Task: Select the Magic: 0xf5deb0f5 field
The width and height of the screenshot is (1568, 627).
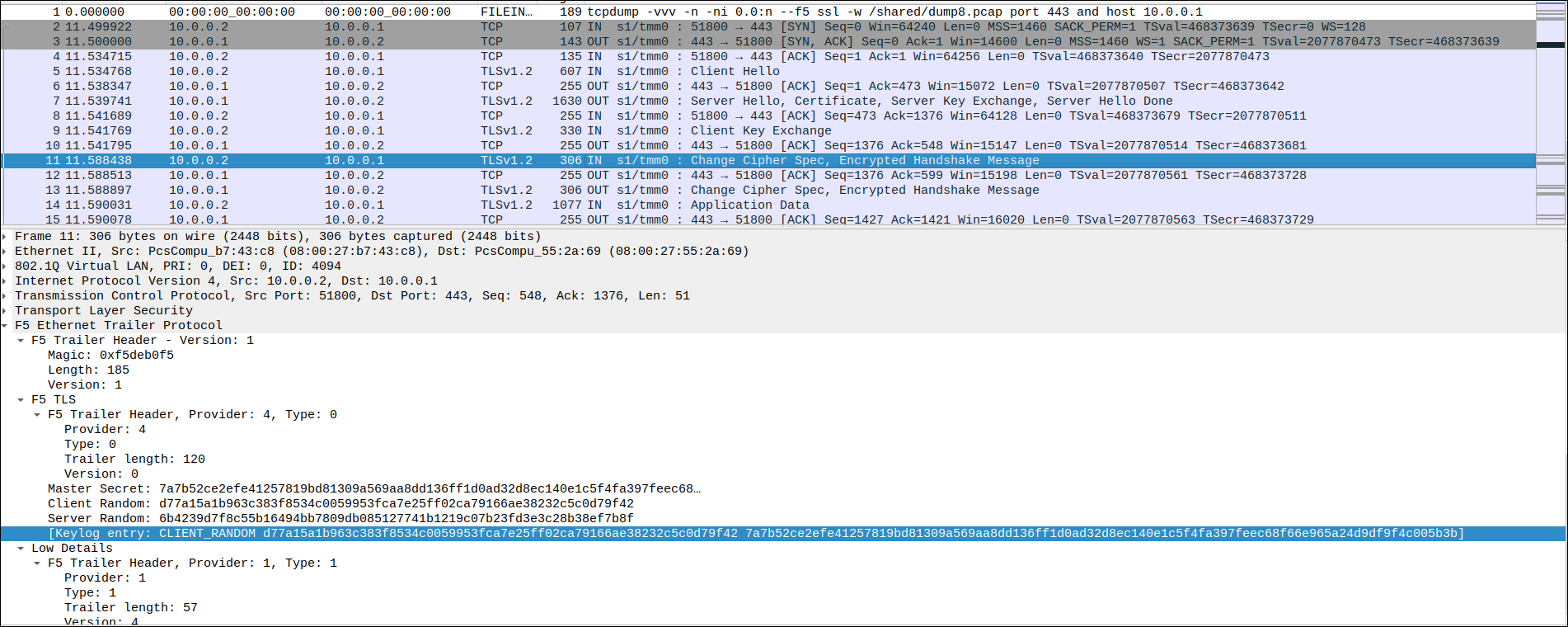Action: (x=110, y=356)
